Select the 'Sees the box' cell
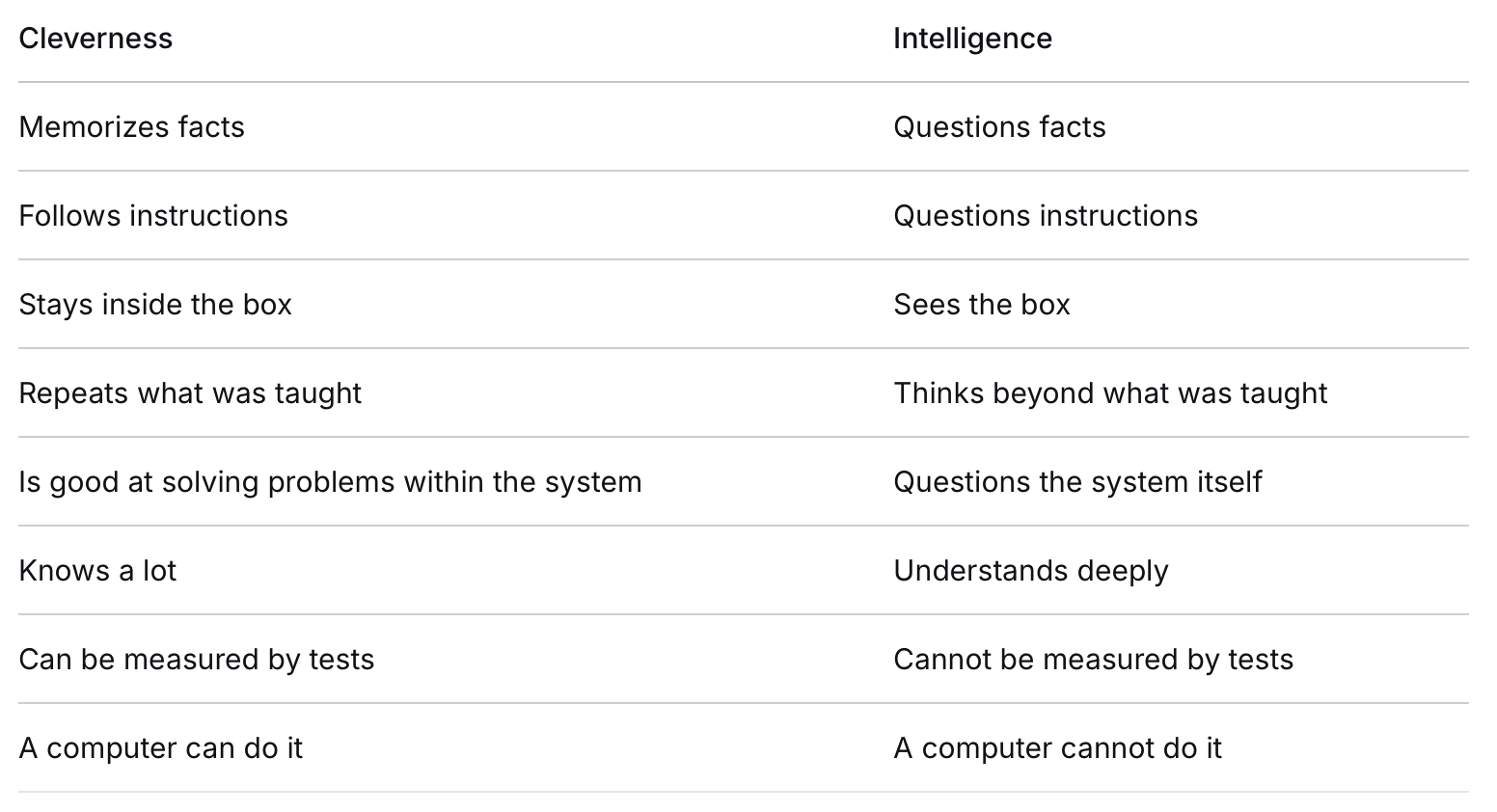Image resolution: width=1497 pixels, height=812 pixels. 982,305
